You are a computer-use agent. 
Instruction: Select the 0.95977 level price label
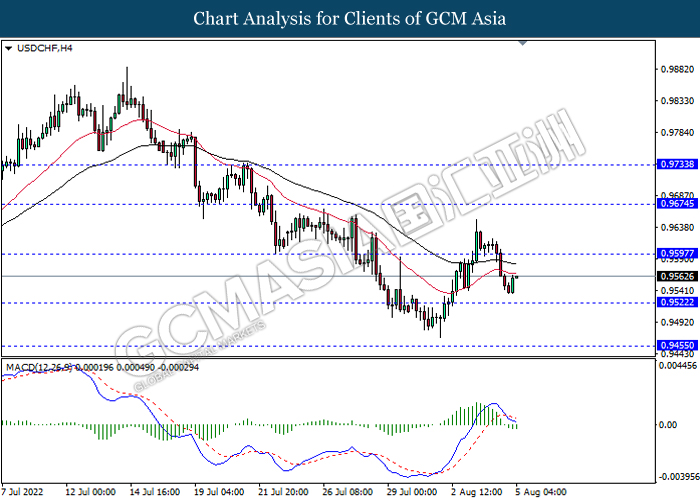tap(677, 254)
